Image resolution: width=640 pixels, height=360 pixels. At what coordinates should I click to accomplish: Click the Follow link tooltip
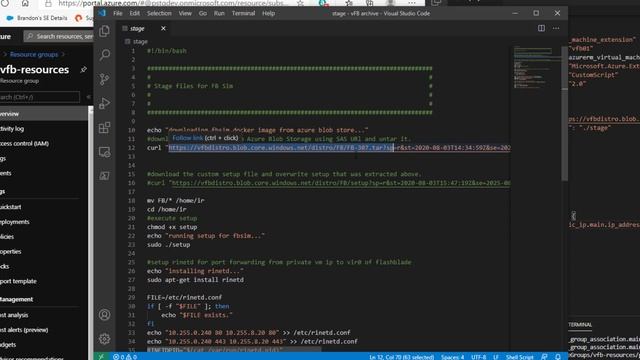tap(205, 138)
